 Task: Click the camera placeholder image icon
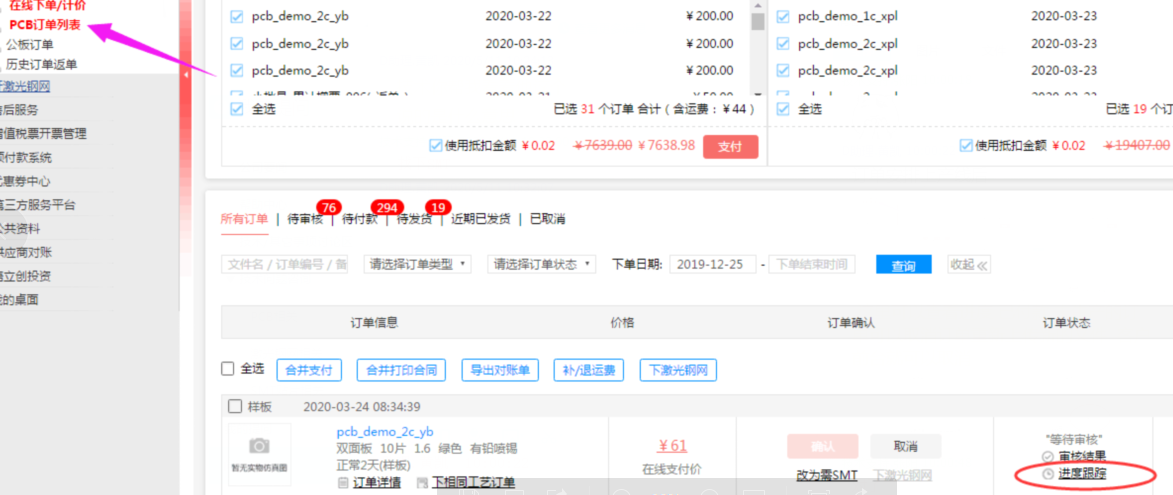259,445
